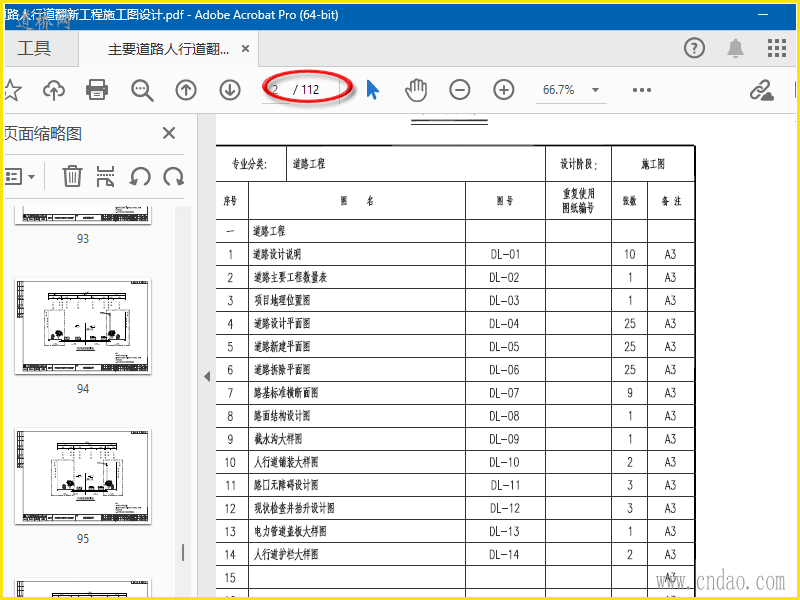
Task: Zoom out with the minus button
Action: tap(459, 90)
